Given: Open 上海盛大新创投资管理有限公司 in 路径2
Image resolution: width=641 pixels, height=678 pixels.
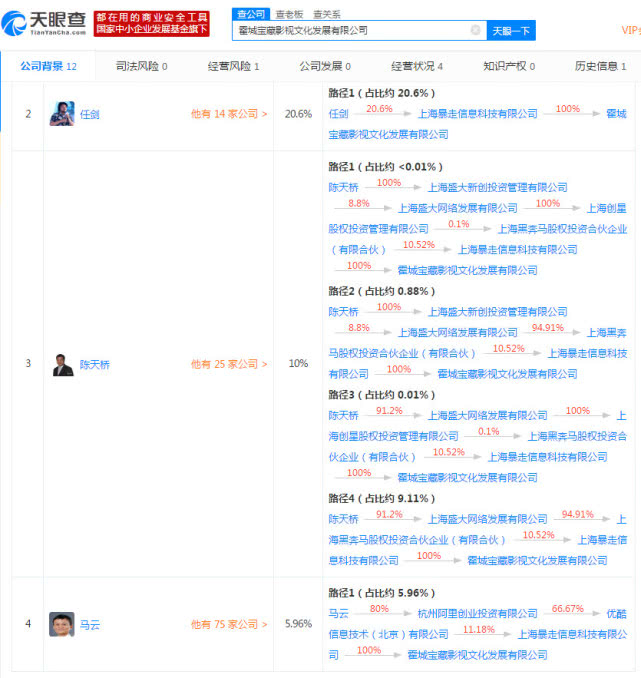Looking at the screenshot, I should pos(497,312).
